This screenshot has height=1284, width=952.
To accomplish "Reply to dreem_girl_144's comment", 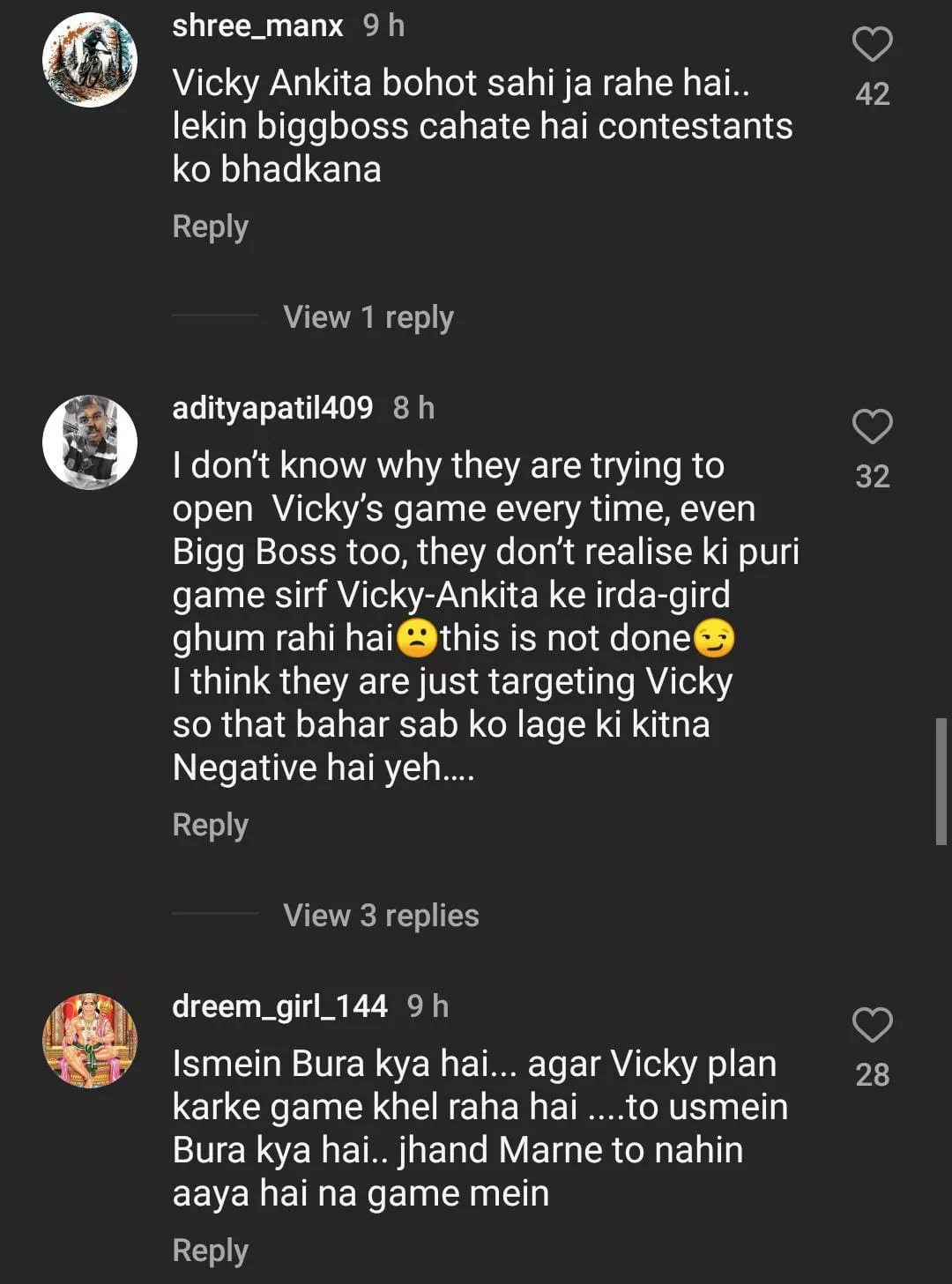I will coord(210,1251).
